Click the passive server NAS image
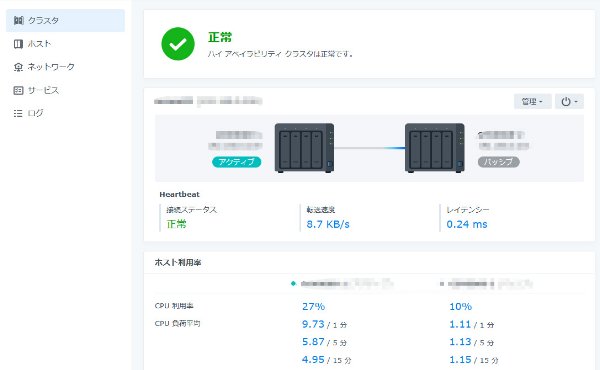This screenshot has height=370, width=600. (x=435, y=148)
